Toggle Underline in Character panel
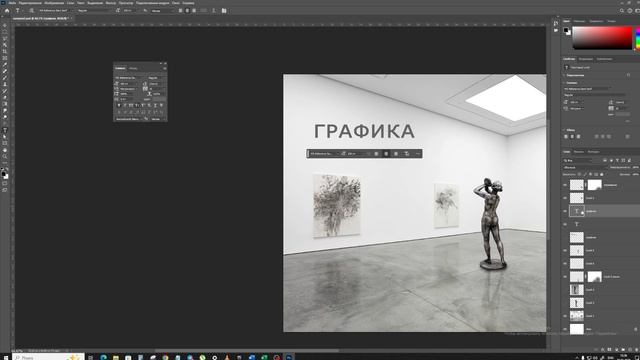640x360 pixels. [155, 105]
